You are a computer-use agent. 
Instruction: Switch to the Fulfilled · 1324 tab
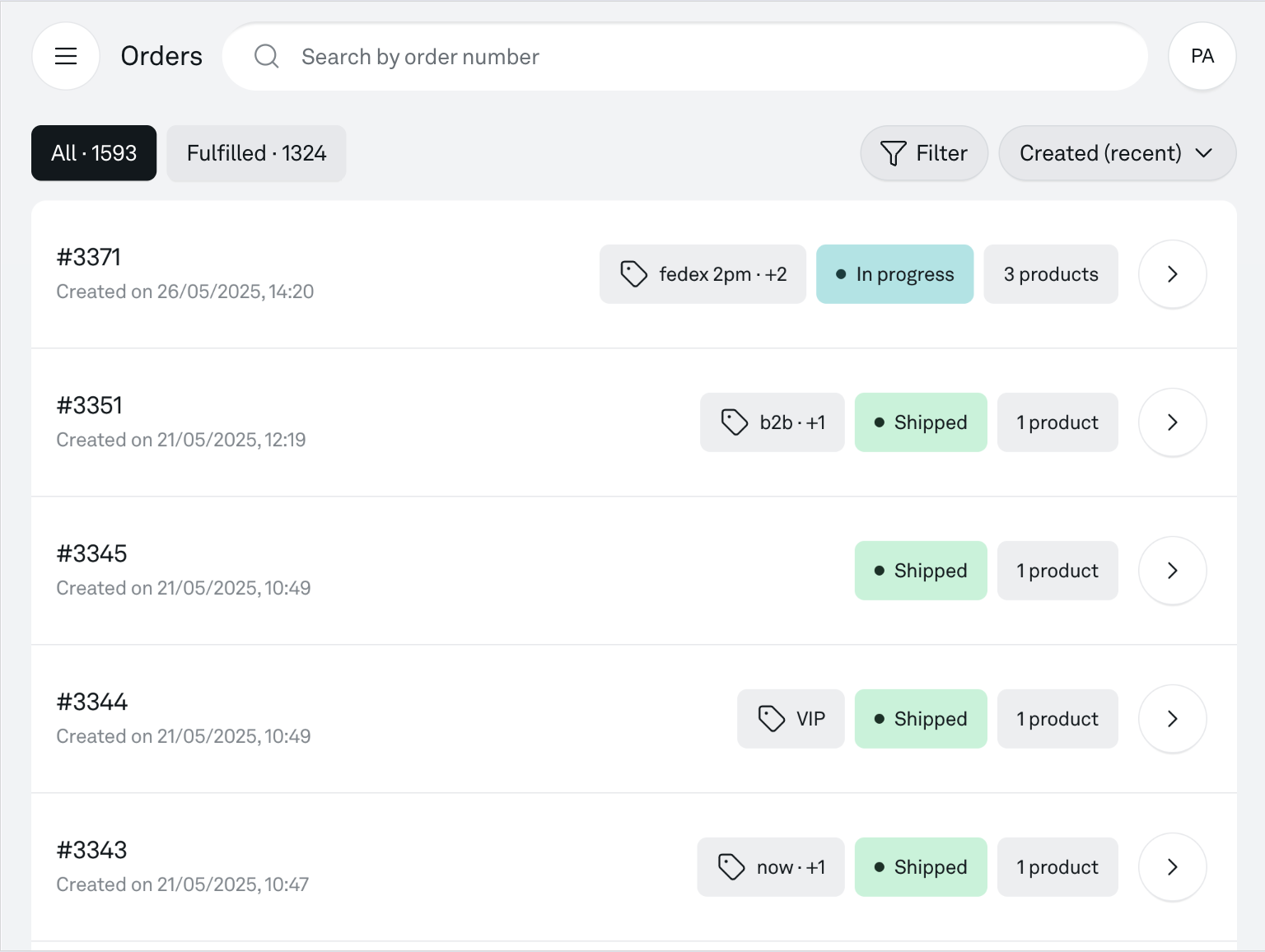pos(256,153)
